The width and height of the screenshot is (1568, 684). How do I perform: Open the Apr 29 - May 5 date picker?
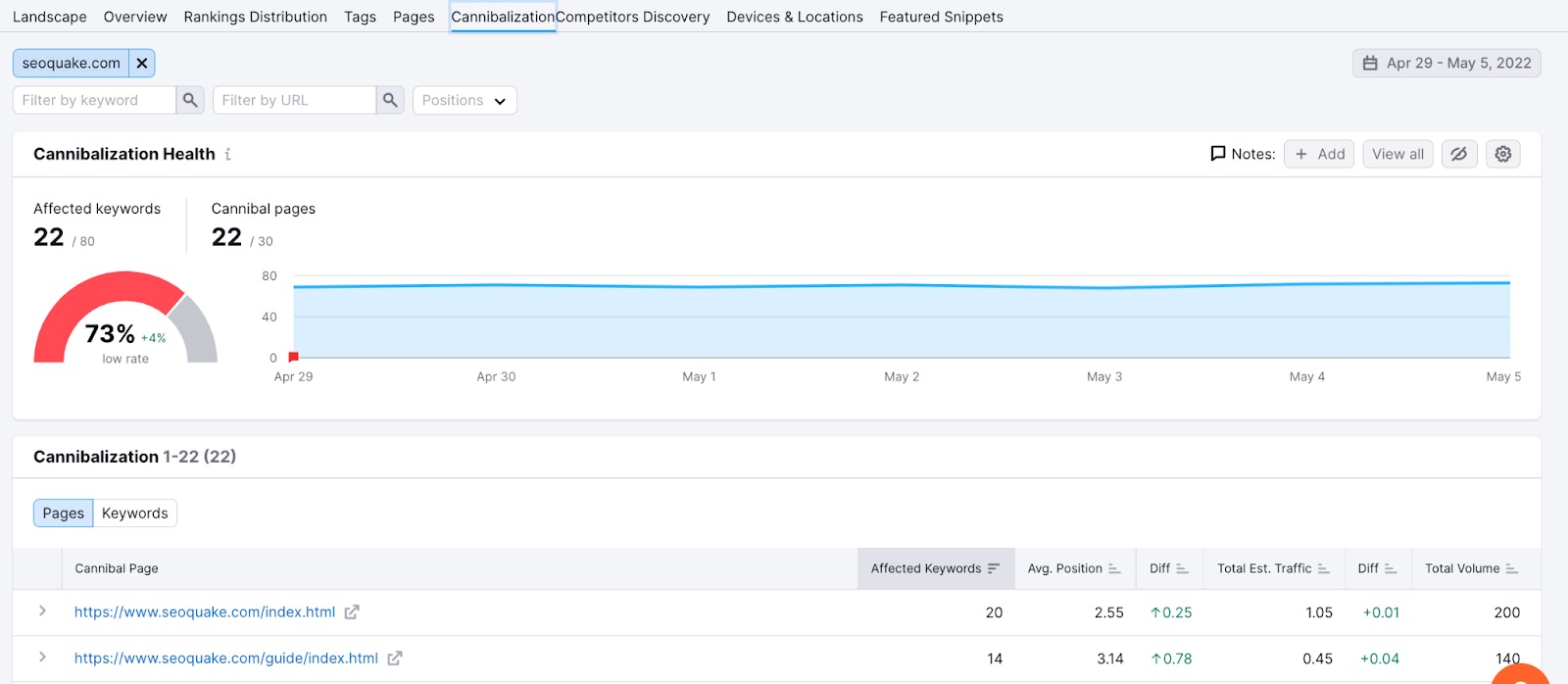1446,63
